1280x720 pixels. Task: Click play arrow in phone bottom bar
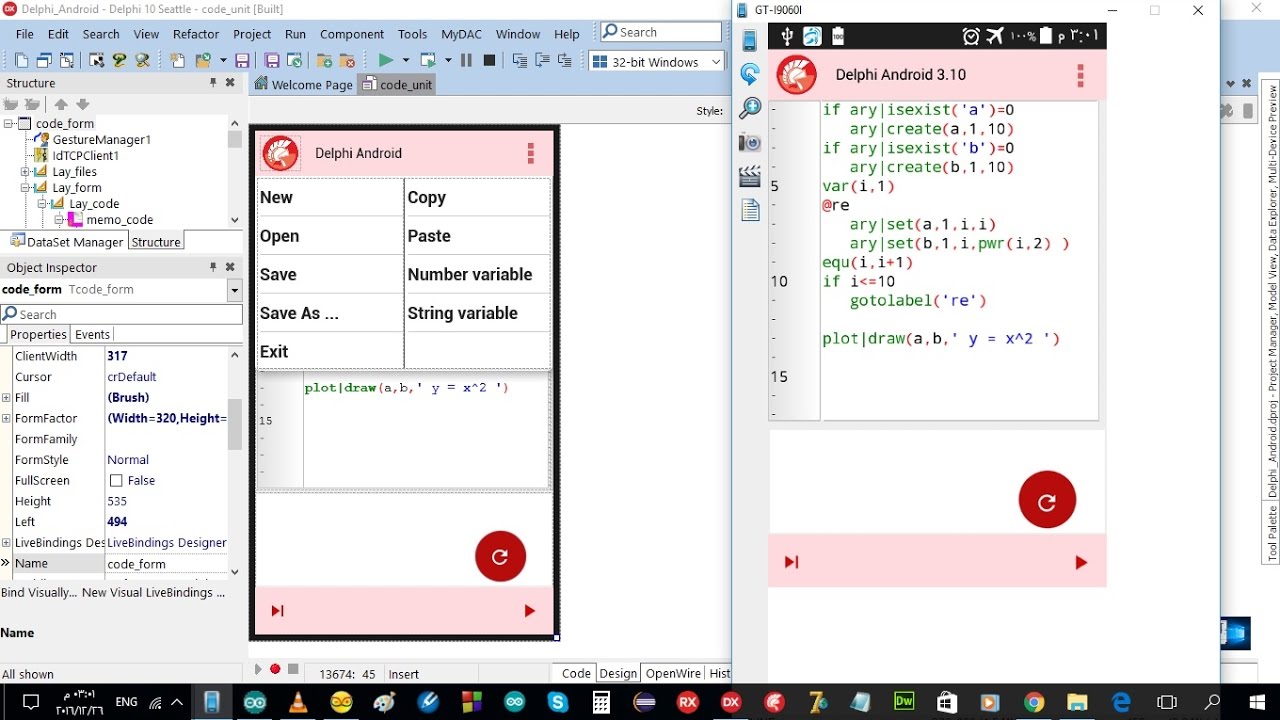pyautogui.click(x=1080, y=562)
